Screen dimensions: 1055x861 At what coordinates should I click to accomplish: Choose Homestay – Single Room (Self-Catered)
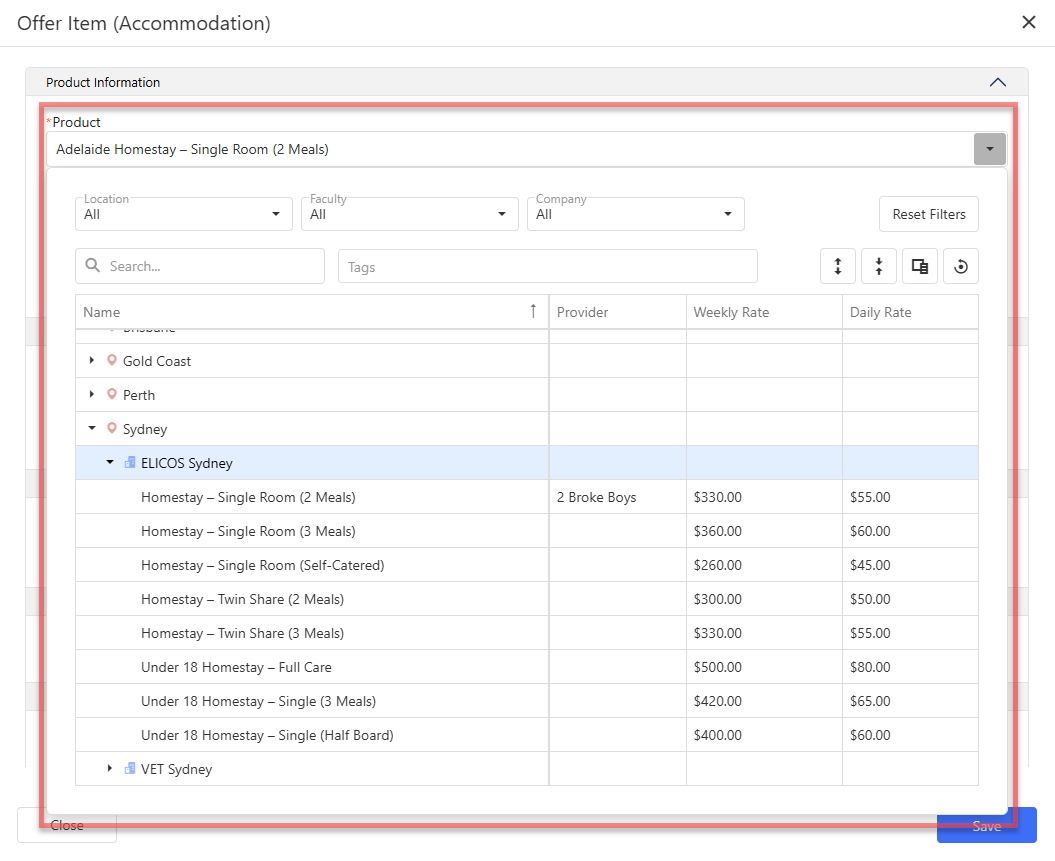click(x=527, y=565)
